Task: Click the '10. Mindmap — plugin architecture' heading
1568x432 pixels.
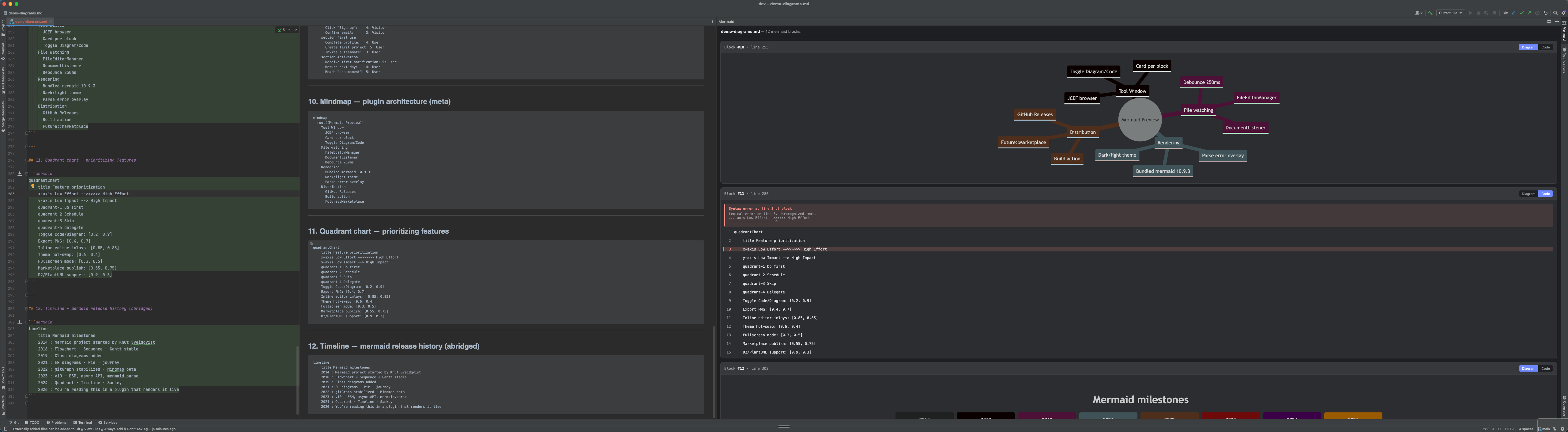Action: click(x=379, y=102)
